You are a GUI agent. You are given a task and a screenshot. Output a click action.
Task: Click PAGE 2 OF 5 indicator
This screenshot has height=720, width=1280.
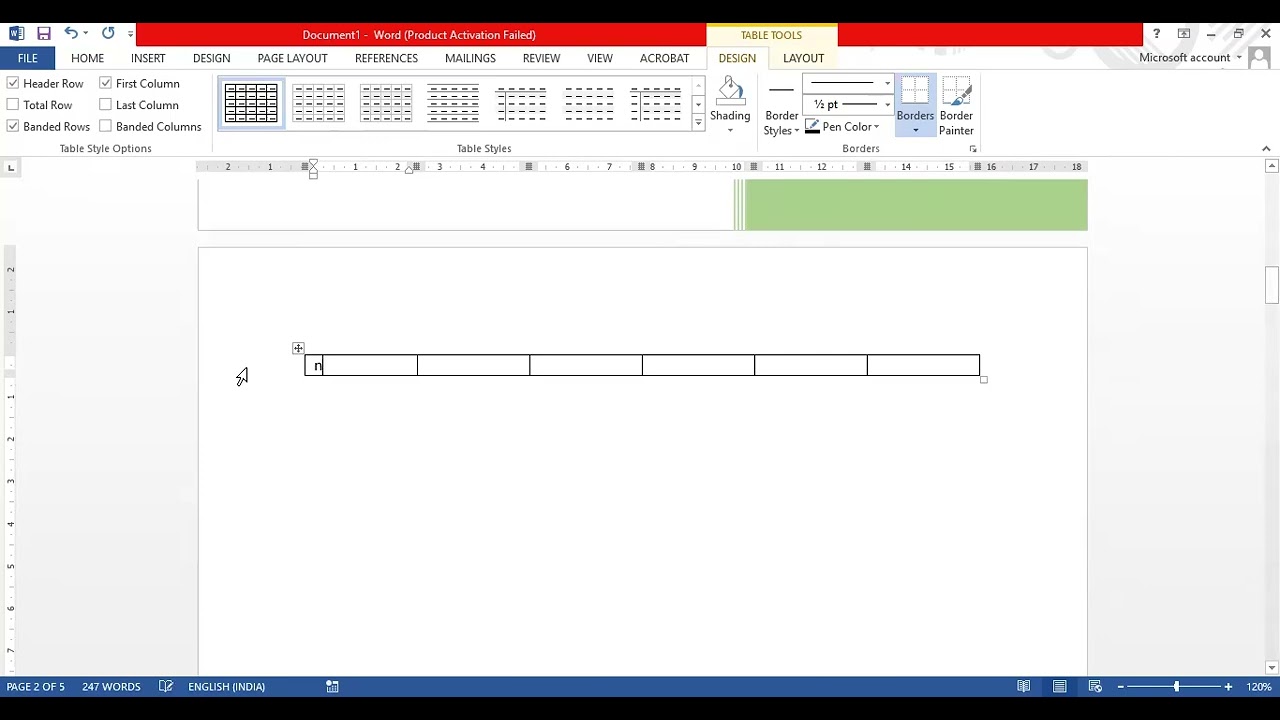(35, 687)
